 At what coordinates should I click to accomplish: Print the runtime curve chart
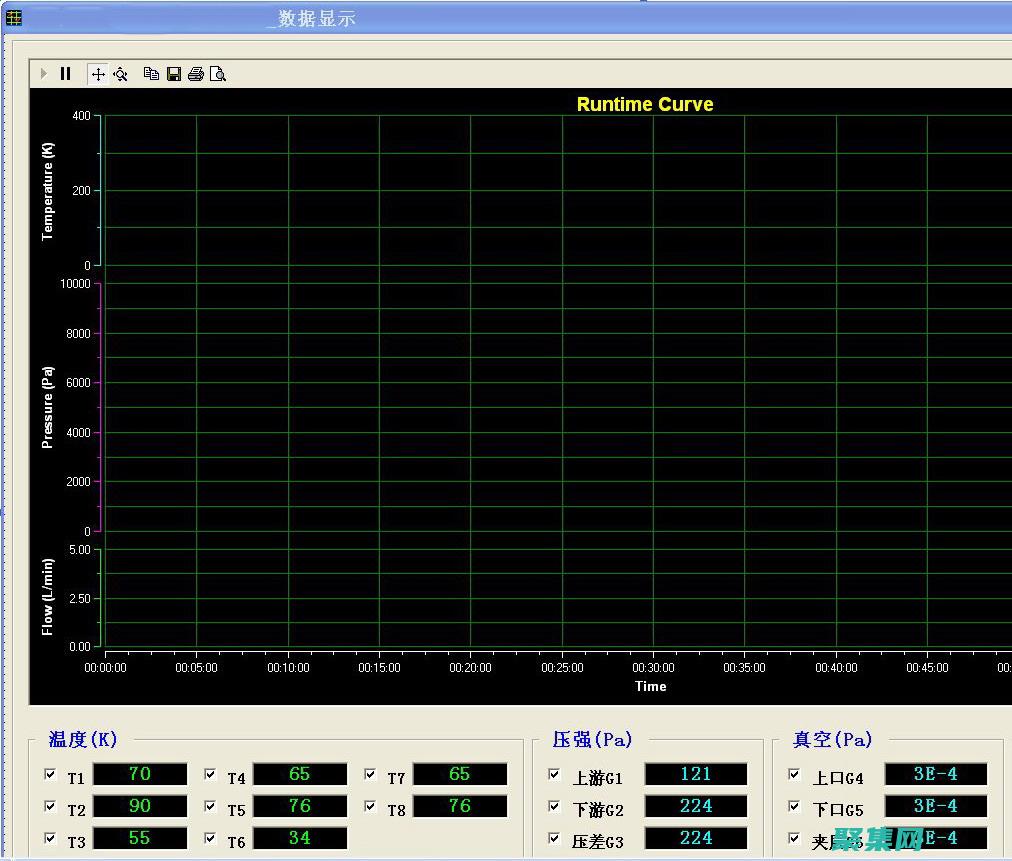tap(196, 74)
